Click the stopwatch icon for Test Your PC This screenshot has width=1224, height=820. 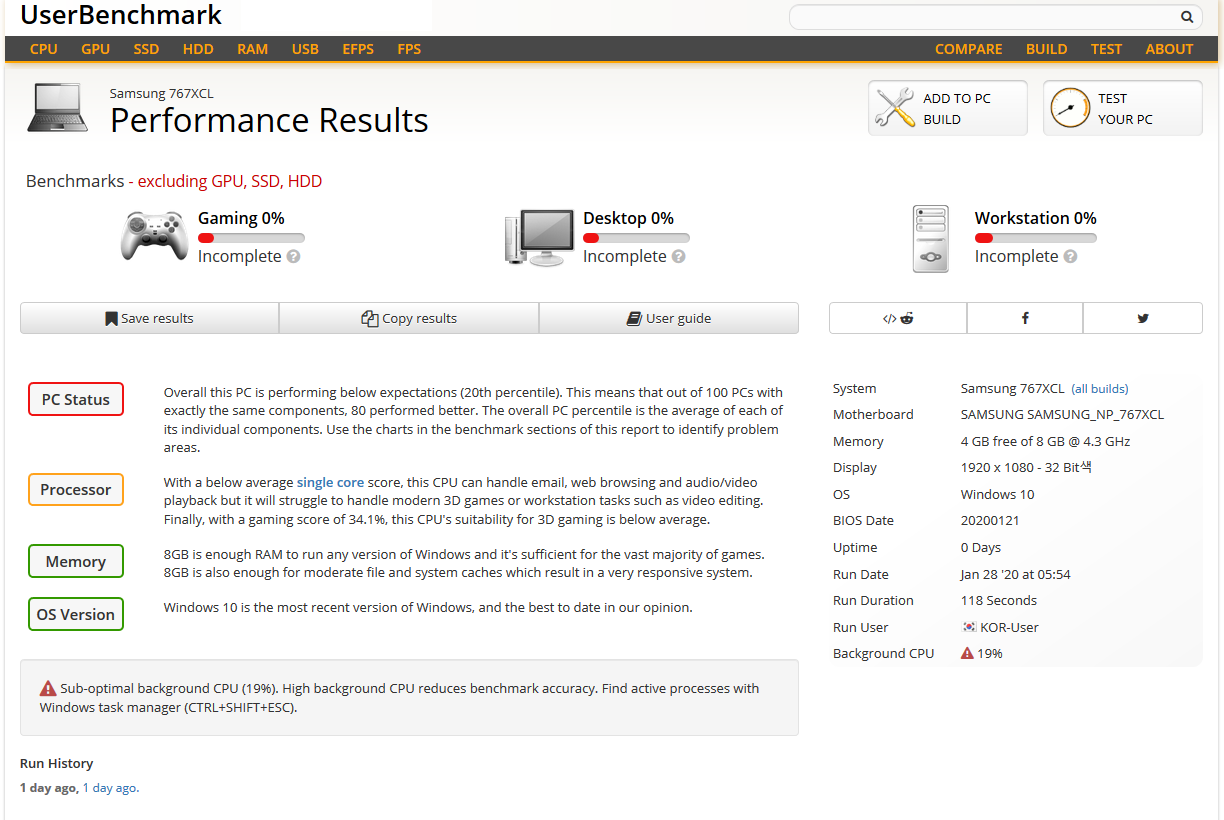(x=1070, y=108)
